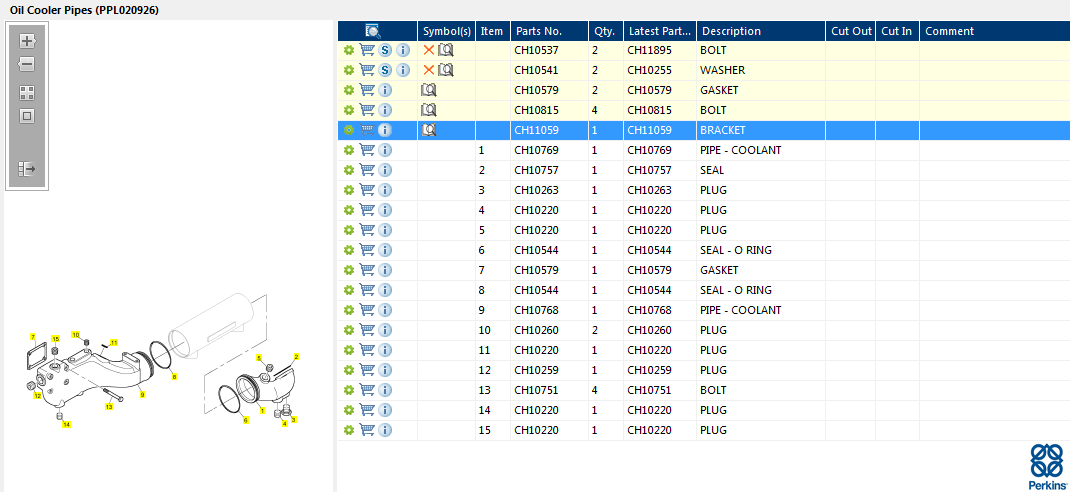Click the book symbol on CH10541 WASHER row
1070x492 pixels.
[x=446, y=70]
